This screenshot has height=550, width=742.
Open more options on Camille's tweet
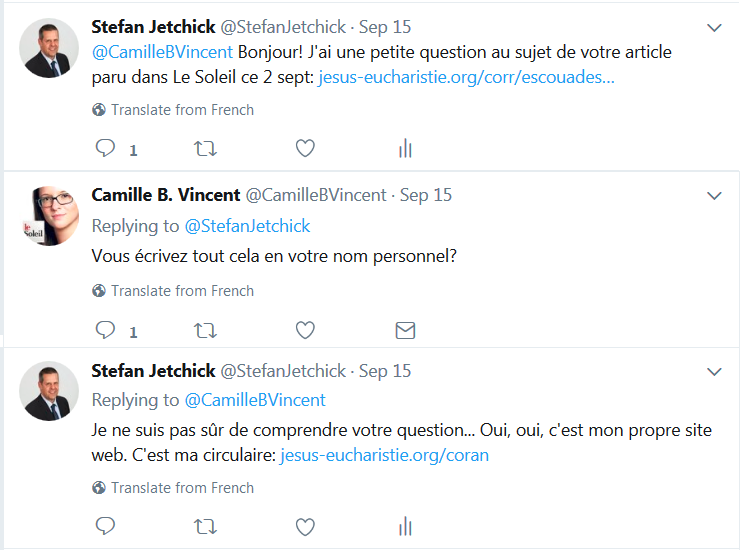point(714,195)
